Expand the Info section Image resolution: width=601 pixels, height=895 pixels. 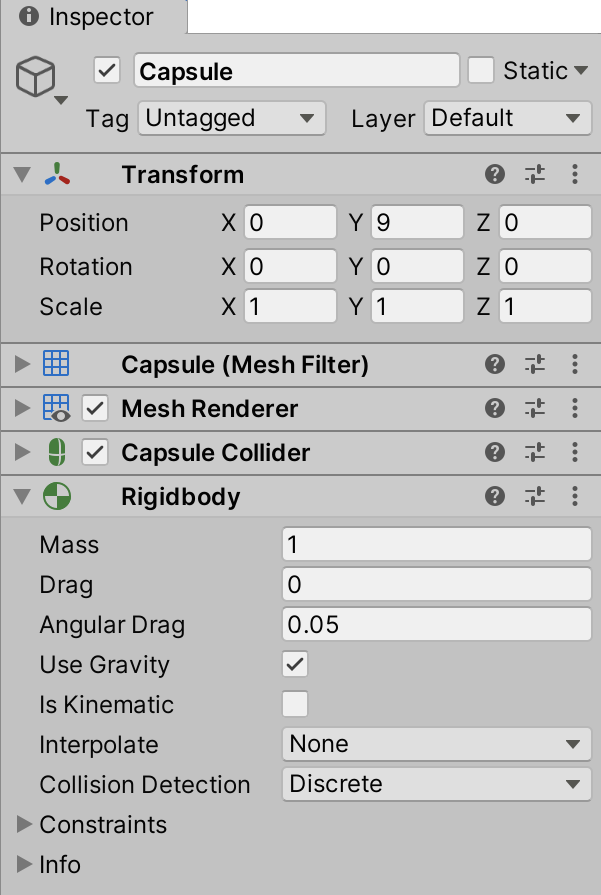coord(24,865)
